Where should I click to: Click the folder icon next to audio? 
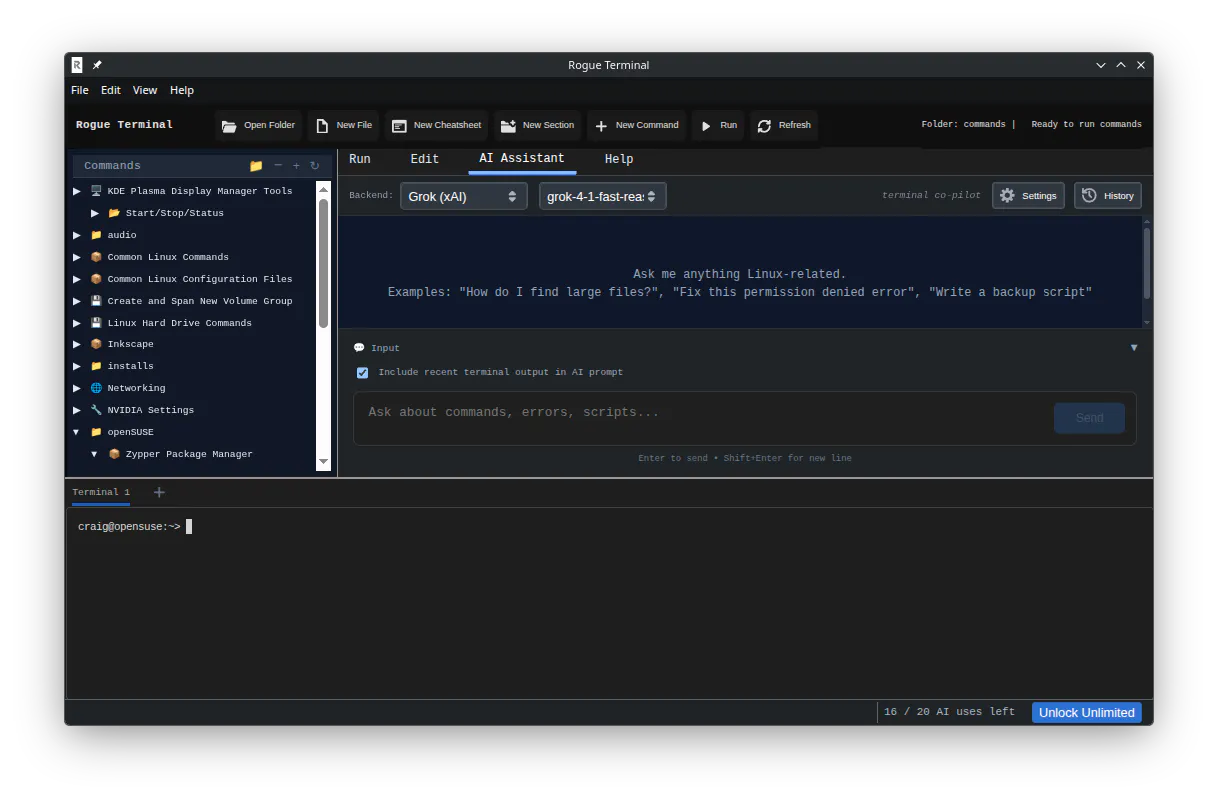(96, 235)
